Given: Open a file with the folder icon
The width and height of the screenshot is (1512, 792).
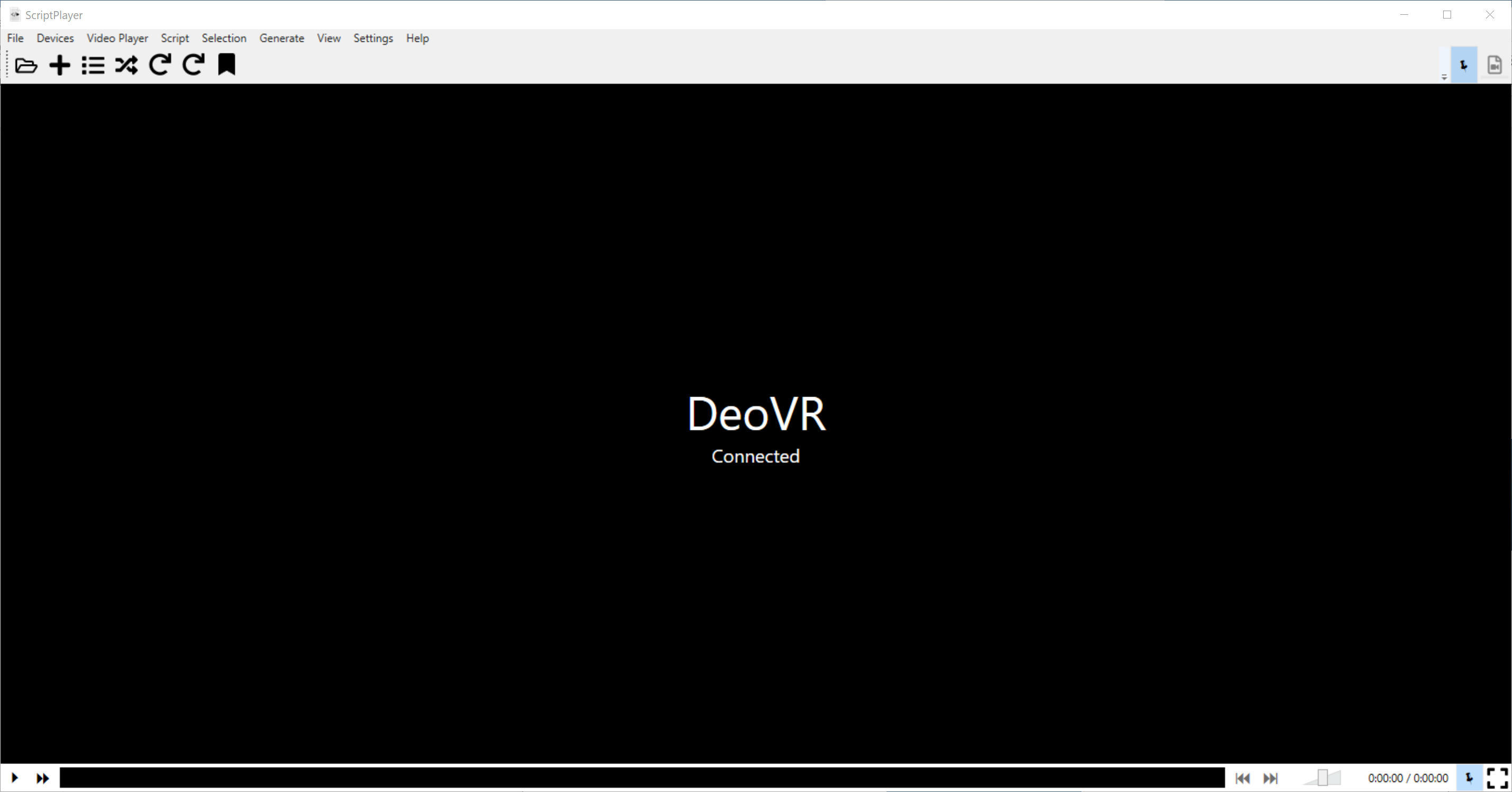Looking at the screenshot, I should click(26, 65).
